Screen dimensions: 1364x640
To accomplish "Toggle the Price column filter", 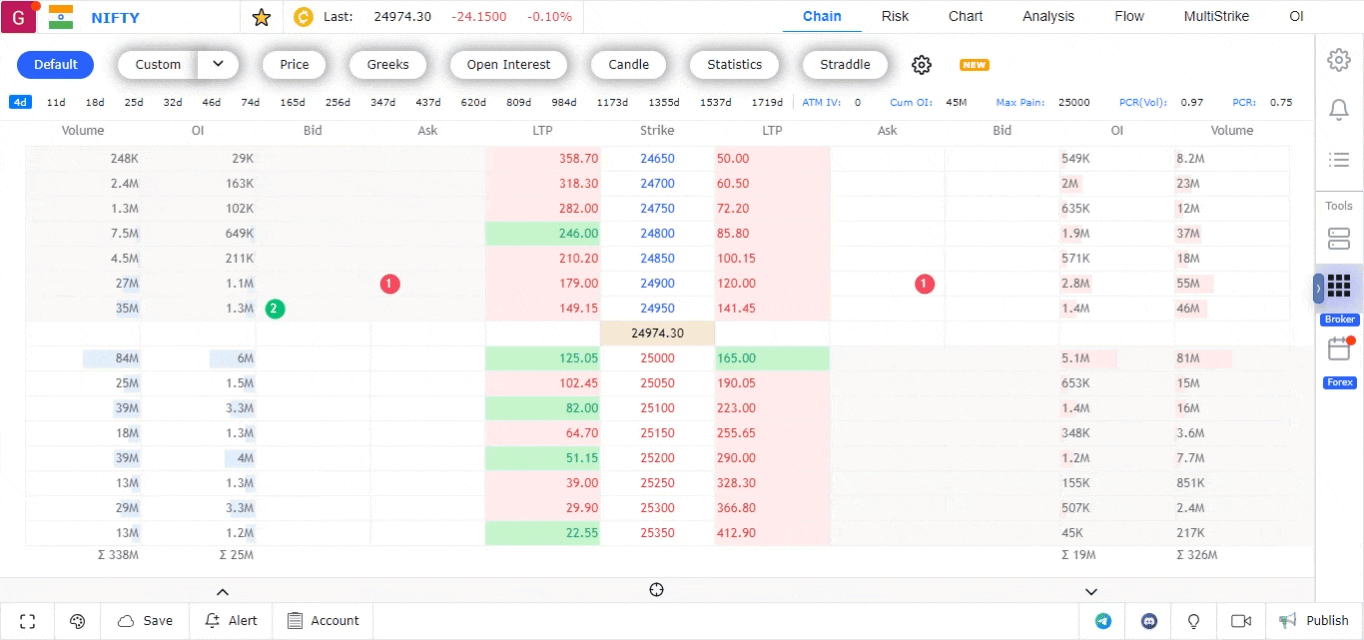I will [x=293, y=64].
